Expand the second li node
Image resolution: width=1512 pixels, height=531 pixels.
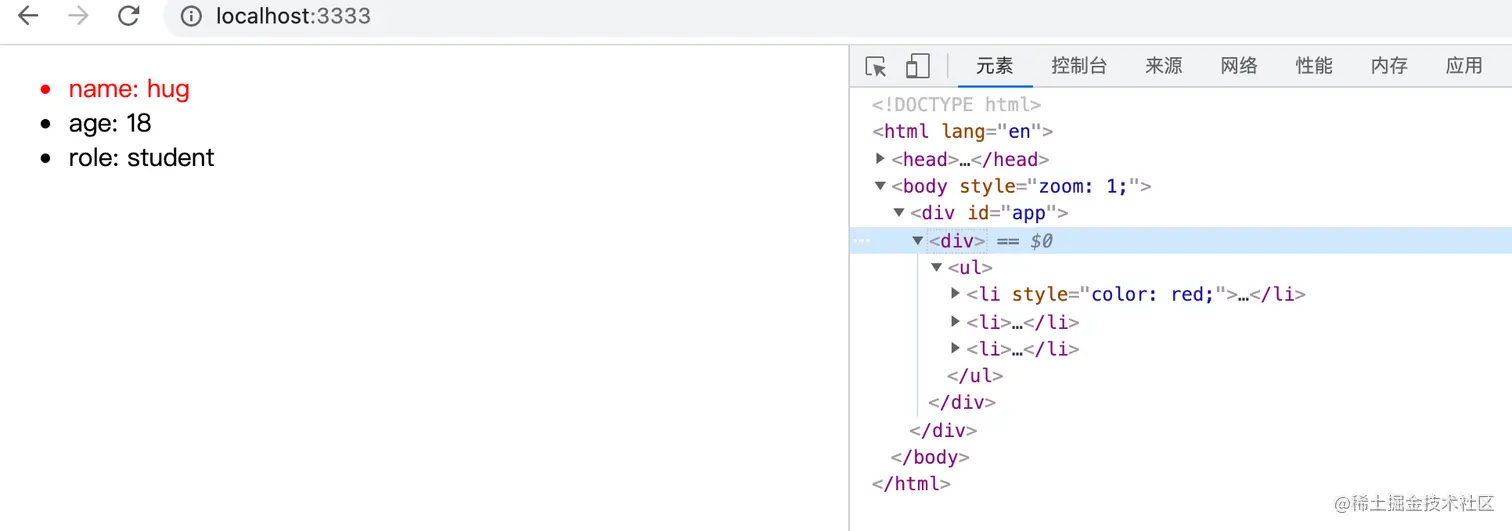click(x=956, y=322)
